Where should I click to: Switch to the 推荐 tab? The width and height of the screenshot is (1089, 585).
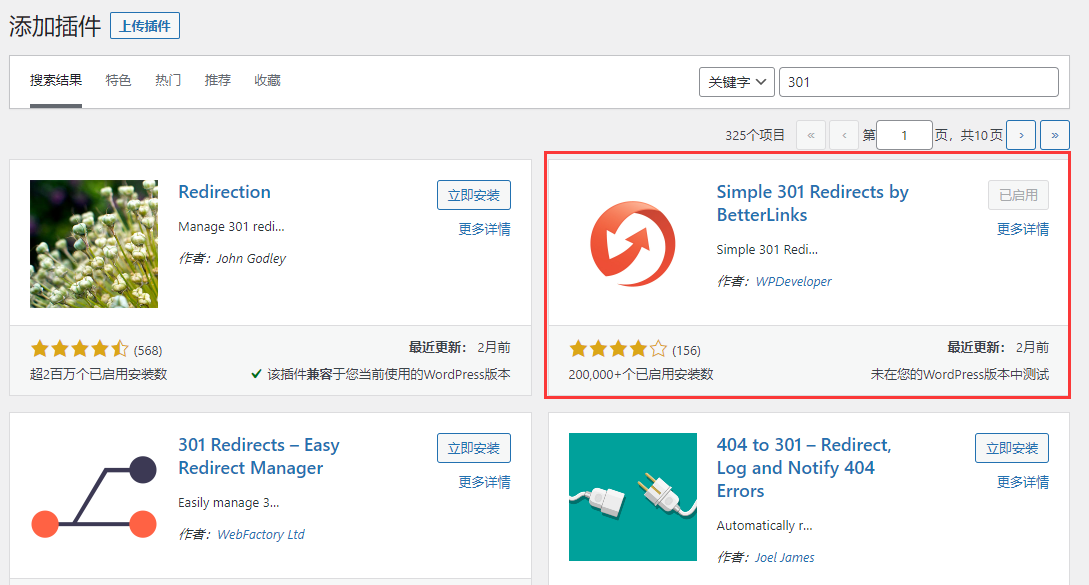coord(217,81)
